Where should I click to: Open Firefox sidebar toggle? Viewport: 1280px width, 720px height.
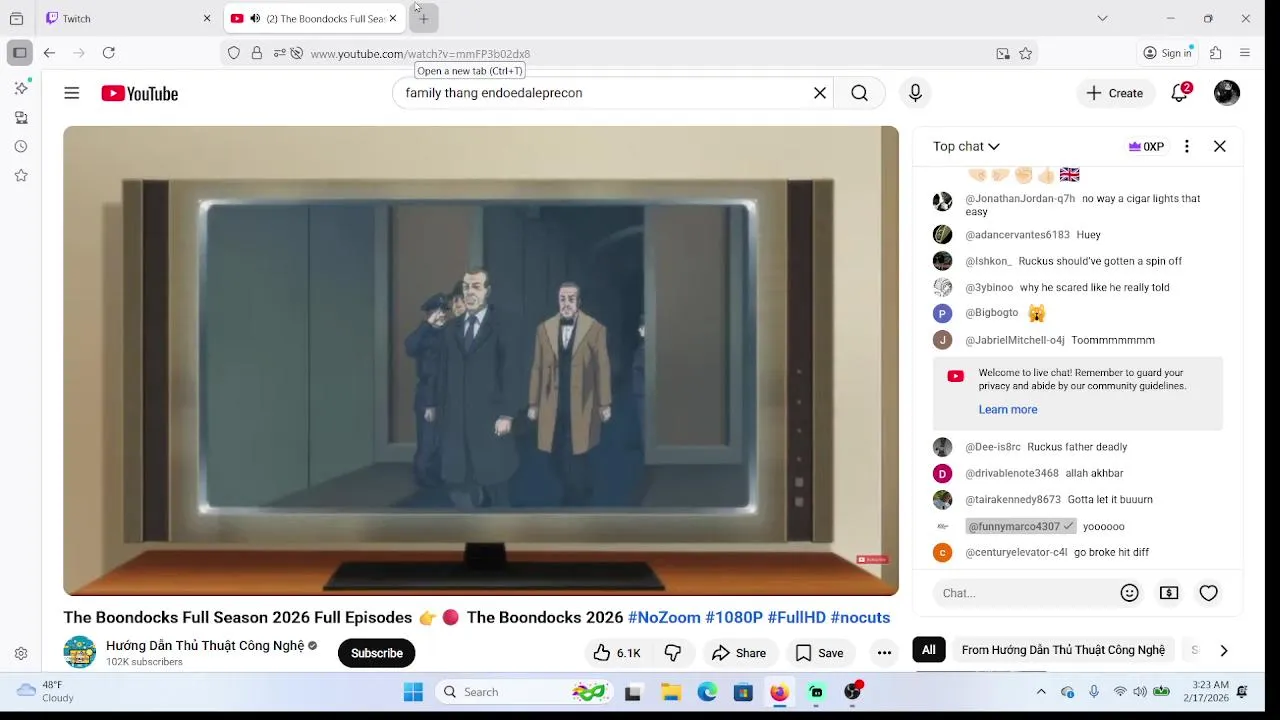coord(19,53)
